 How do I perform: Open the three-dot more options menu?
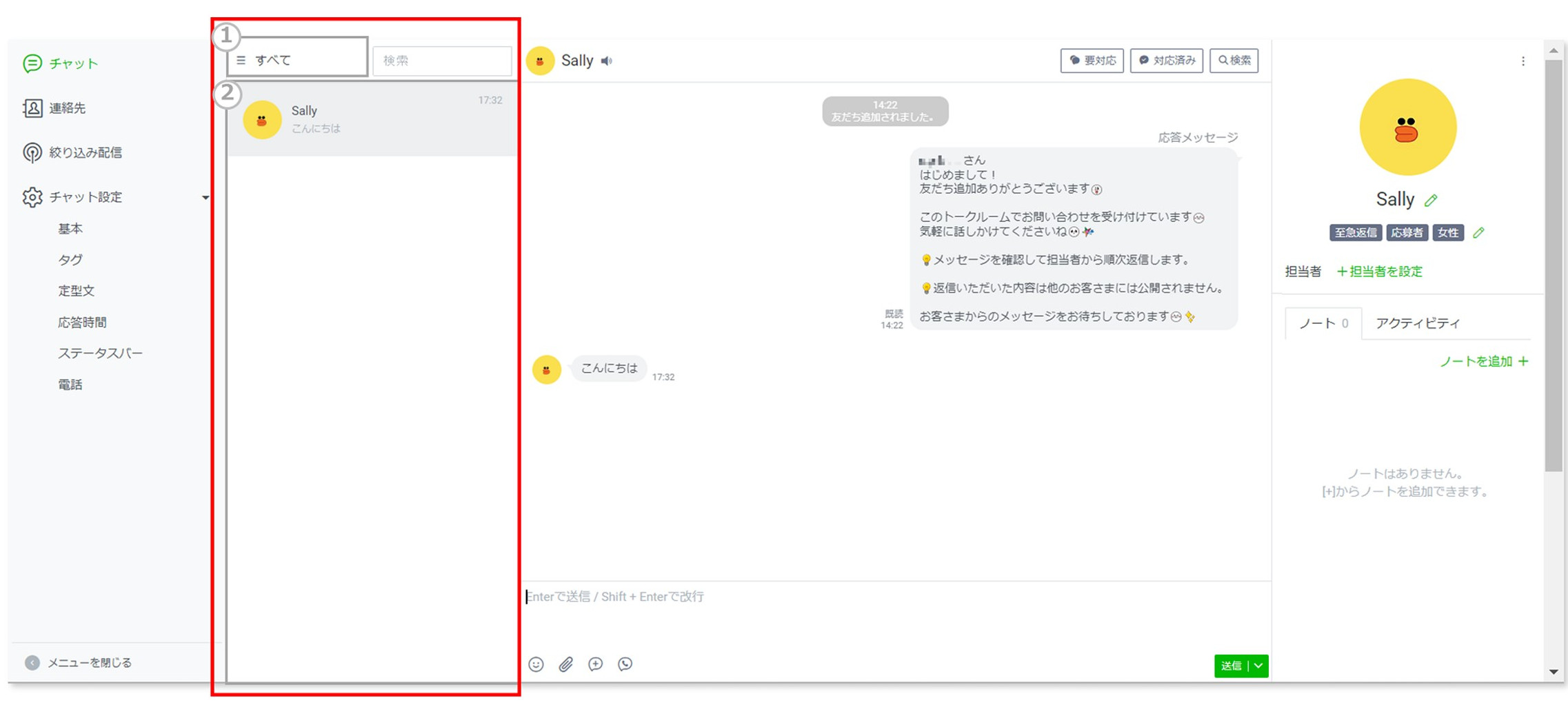click(1522, 61)
